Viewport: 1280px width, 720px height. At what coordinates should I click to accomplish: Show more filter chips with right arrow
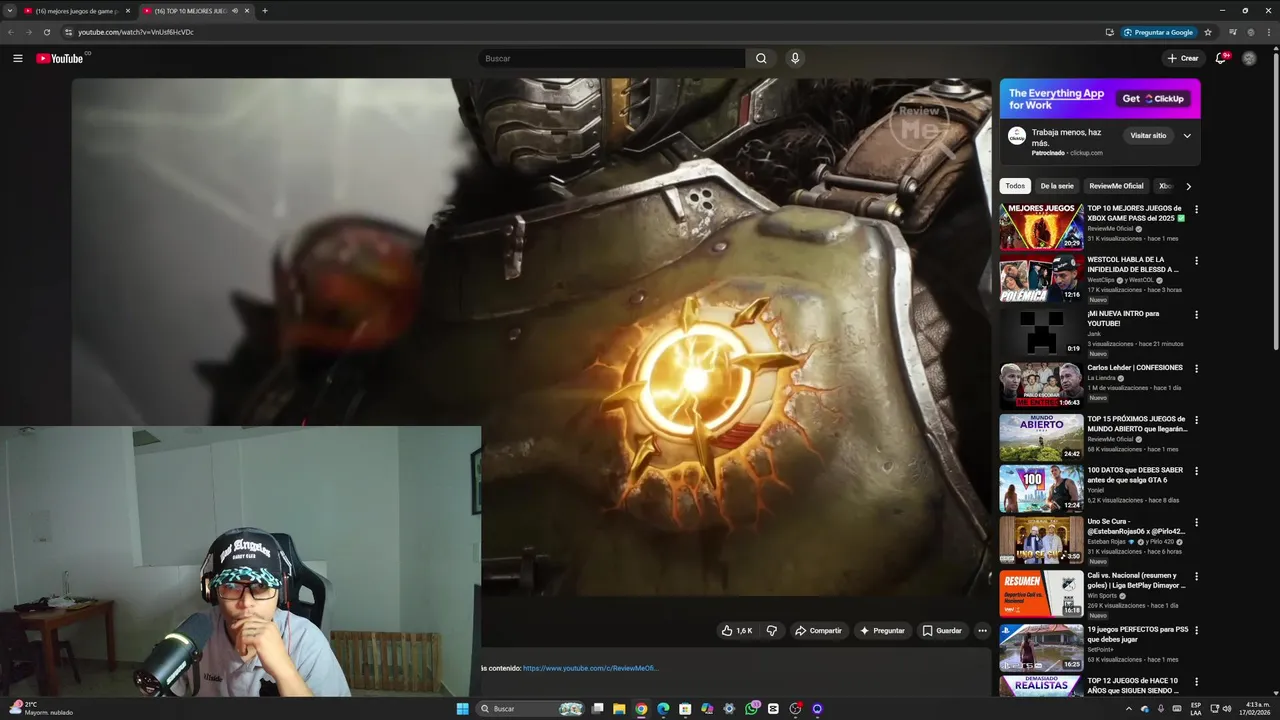[1188, 186]
